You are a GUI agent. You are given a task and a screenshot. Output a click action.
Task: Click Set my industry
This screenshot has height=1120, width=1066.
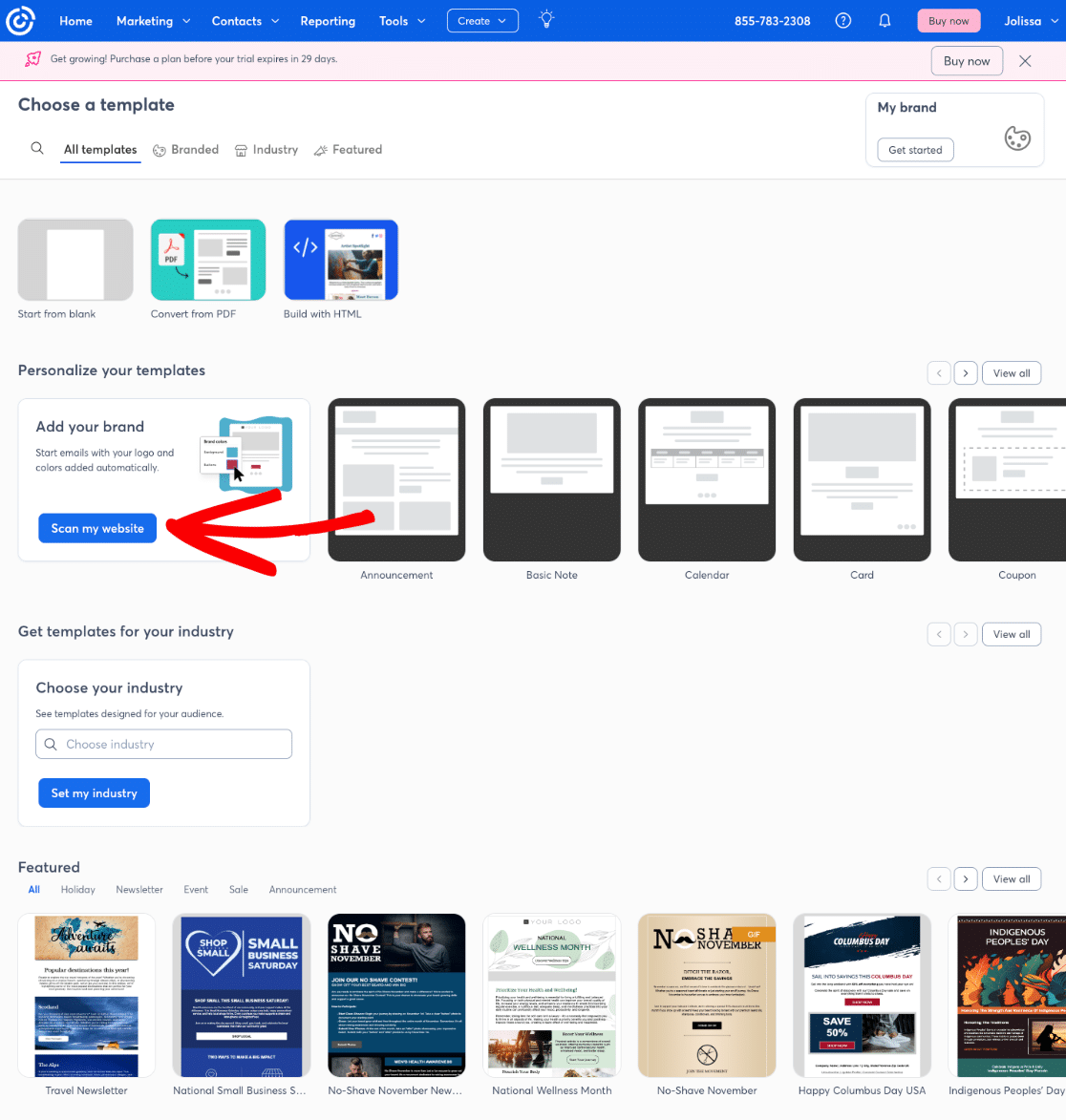click(94, 792)
